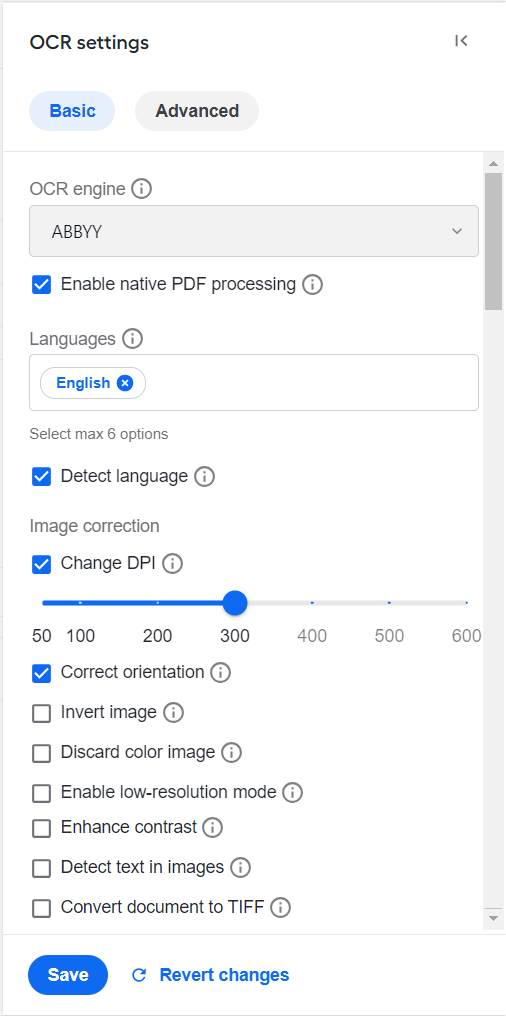Collapse the OCR settings panel icon
Viewport: 506px width, 1016px height.
[x=461, y=41]
